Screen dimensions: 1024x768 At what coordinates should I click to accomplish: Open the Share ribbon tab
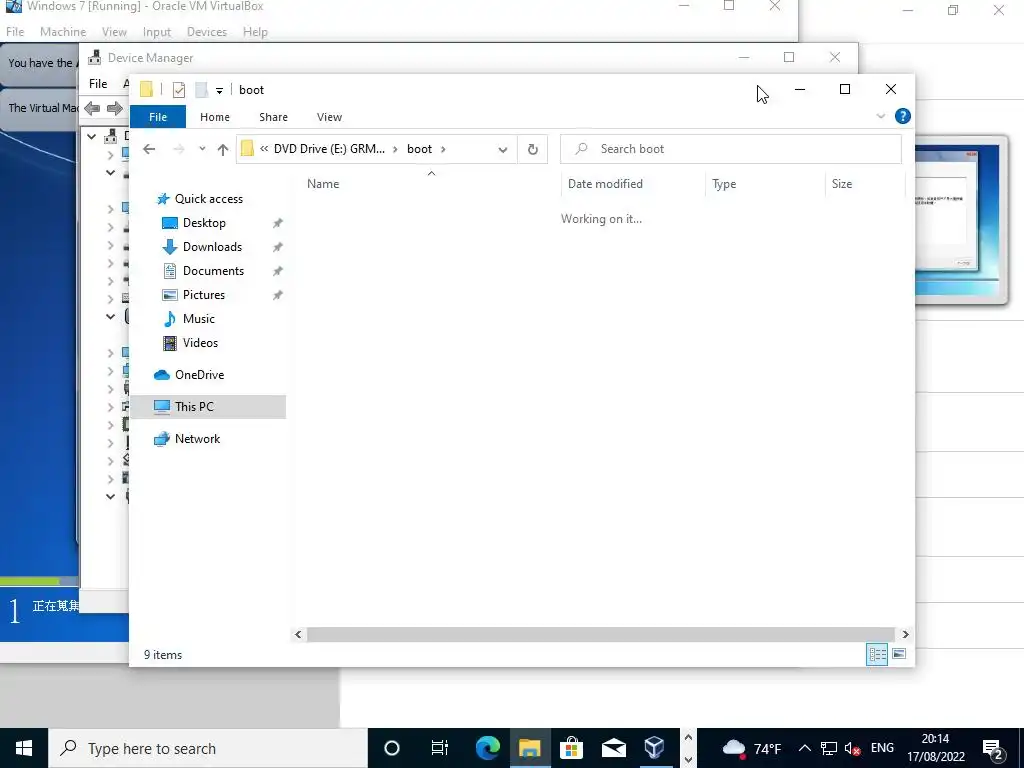click(x=273, y=117)
